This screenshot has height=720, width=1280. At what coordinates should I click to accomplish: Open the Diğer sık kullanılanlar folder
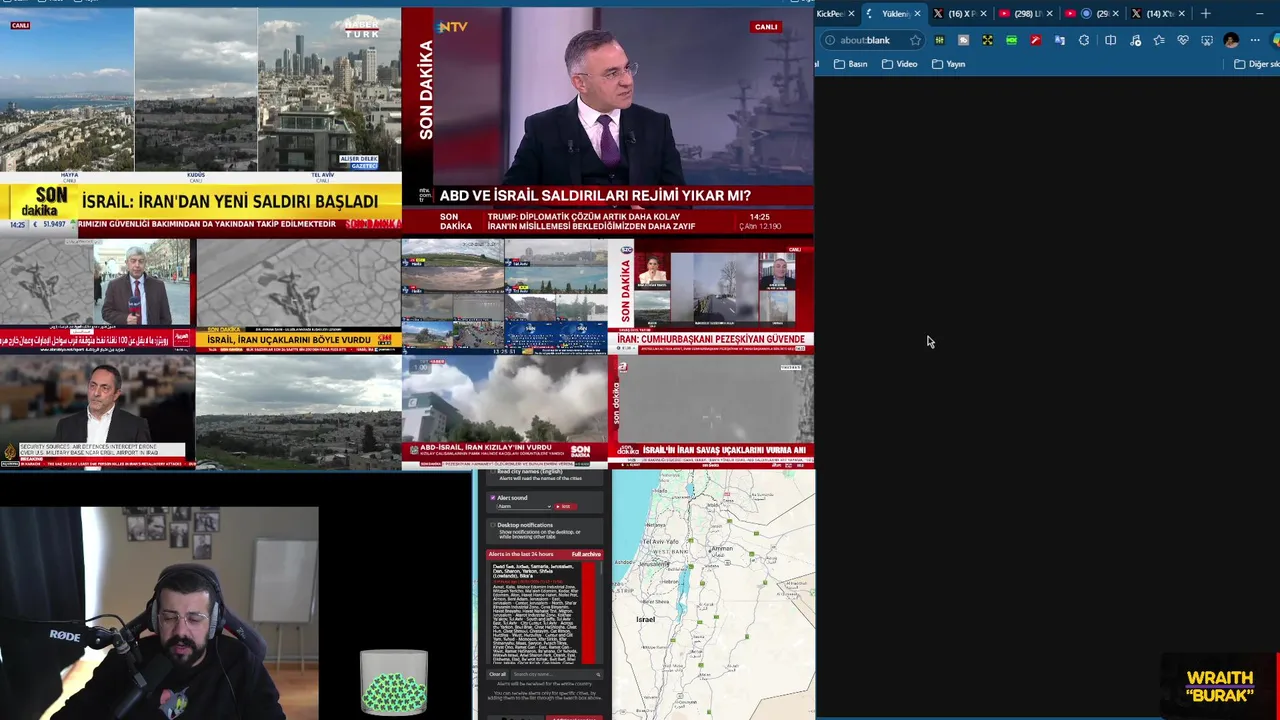tap(1257, 64)
